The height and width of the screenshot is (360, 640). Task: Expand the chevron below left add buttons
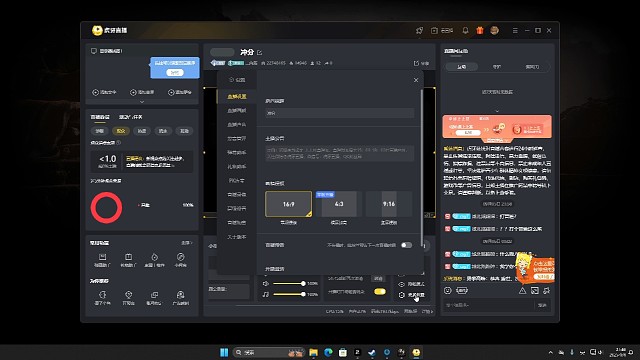coord(142,102)
